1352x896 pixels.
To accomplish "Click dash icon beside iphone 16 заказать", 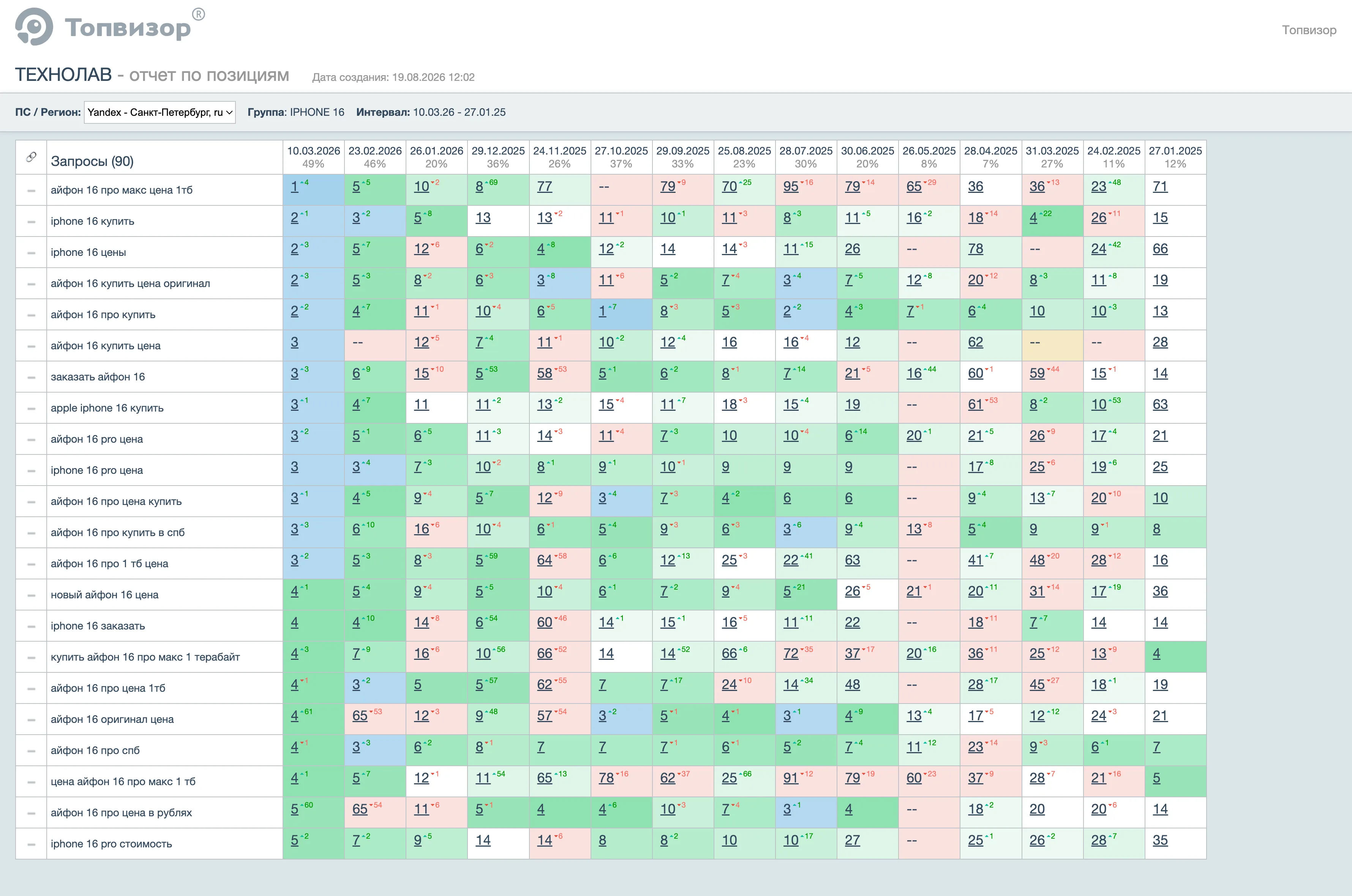I will coord(32,626).
